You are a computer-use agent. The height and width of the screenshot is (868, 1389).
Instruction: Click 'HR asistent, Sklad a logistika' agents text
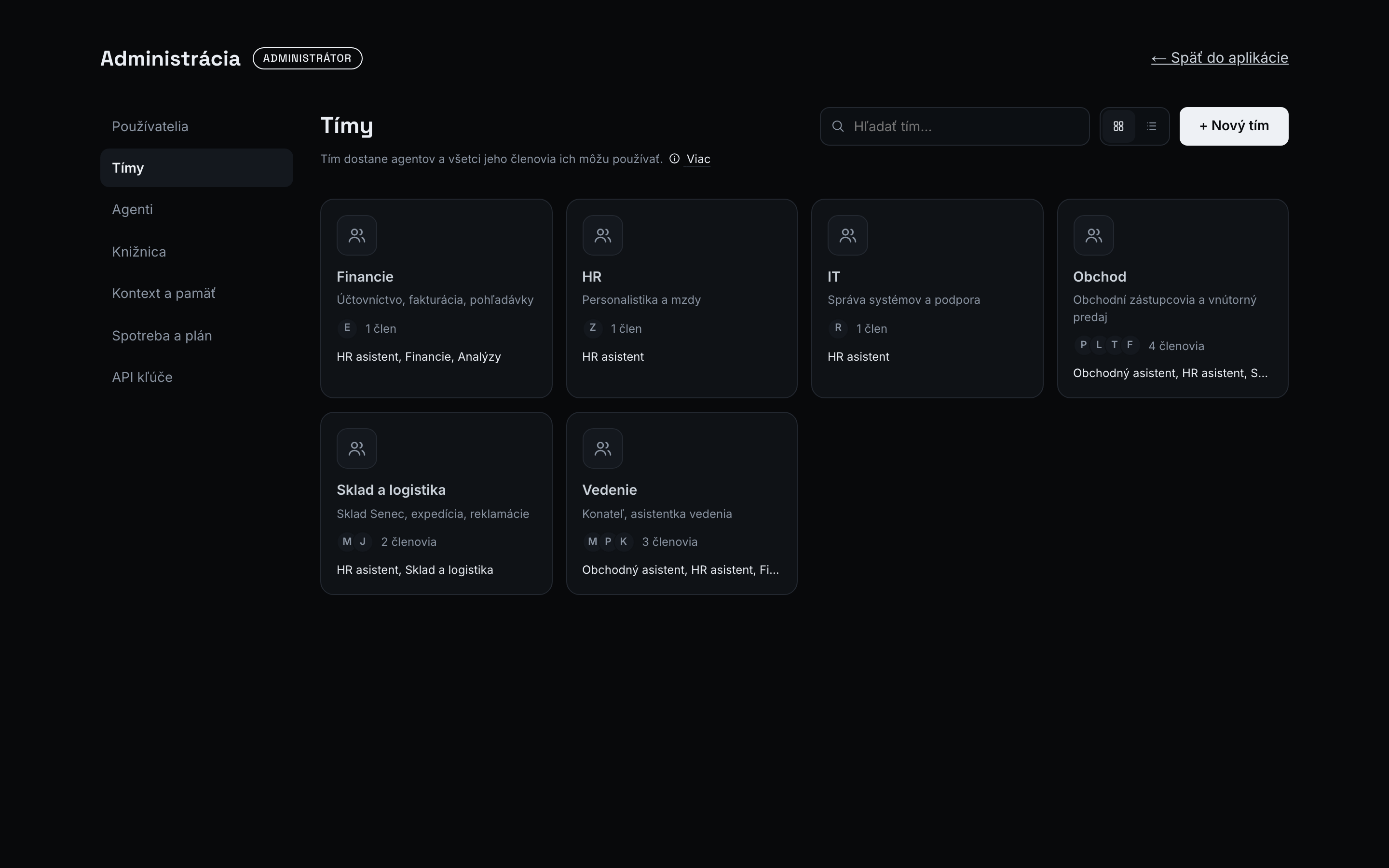(414, 570)
